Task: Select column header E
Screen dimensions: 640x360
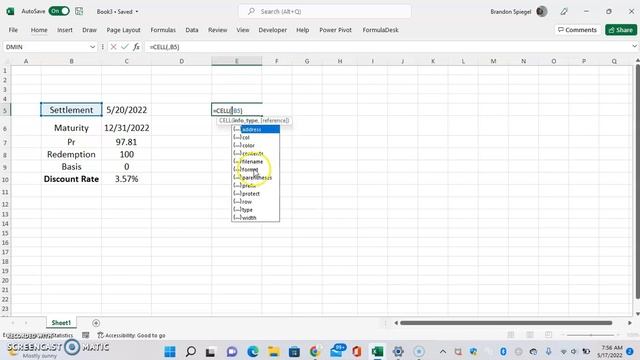Action: [x=236, y=61]
